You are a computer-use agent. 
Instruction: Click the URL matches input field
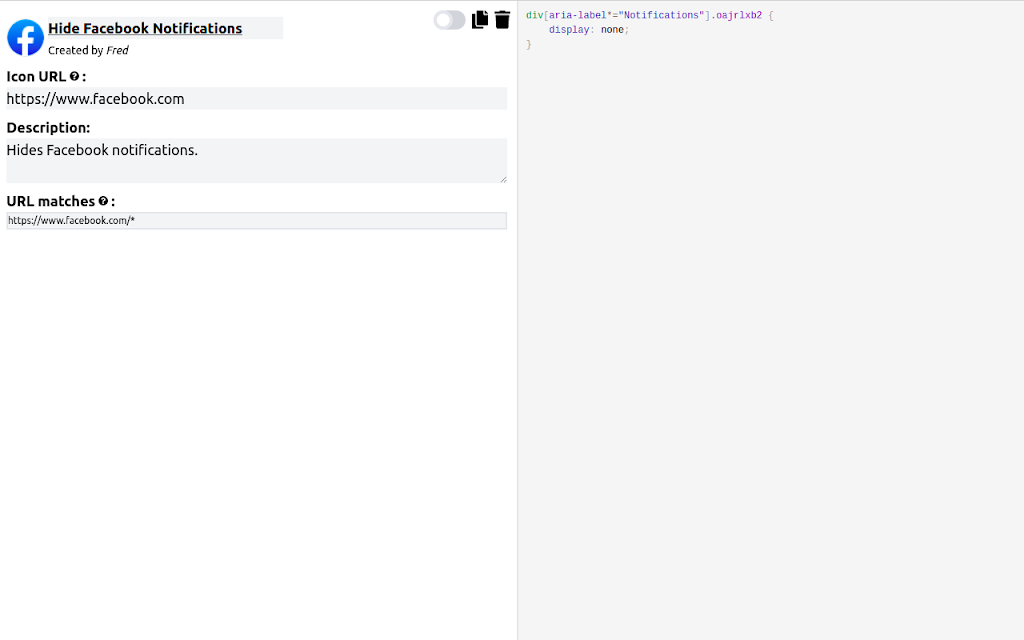pos(257,221)
